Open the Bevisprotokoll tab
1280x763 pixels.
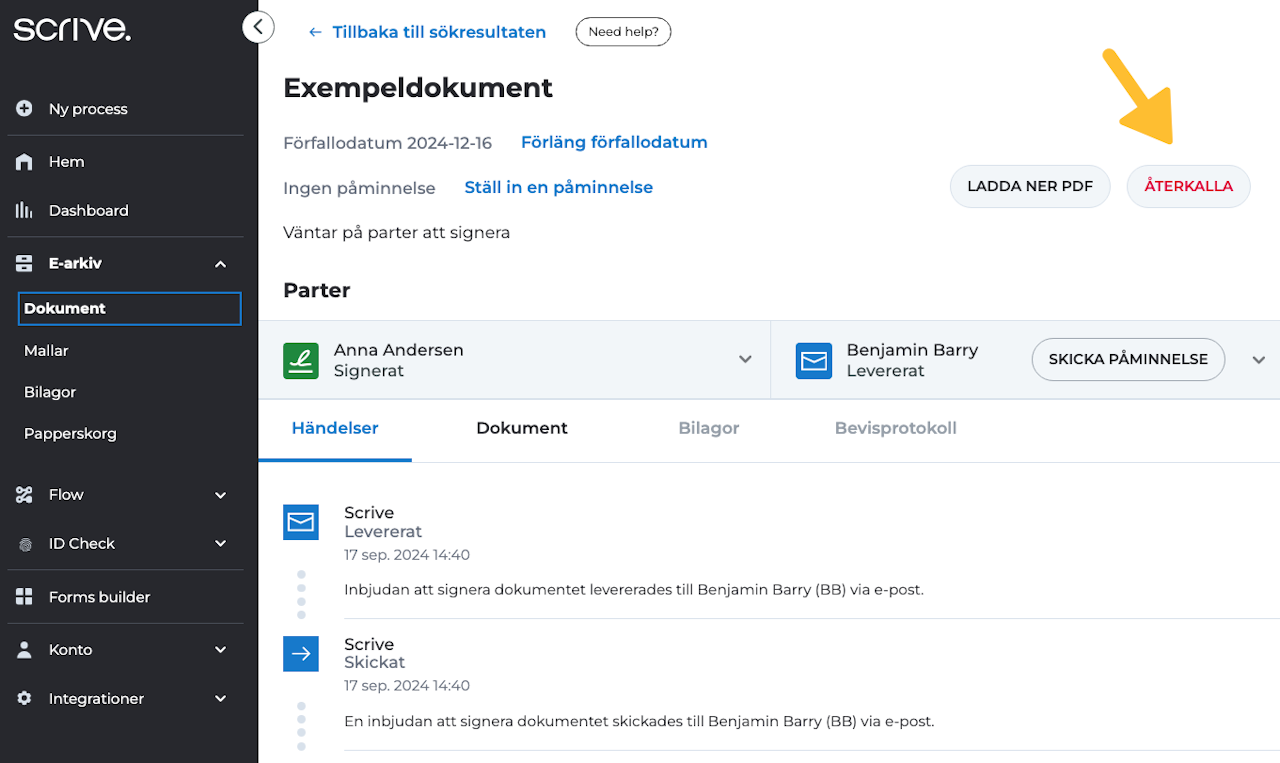(895, 428)
